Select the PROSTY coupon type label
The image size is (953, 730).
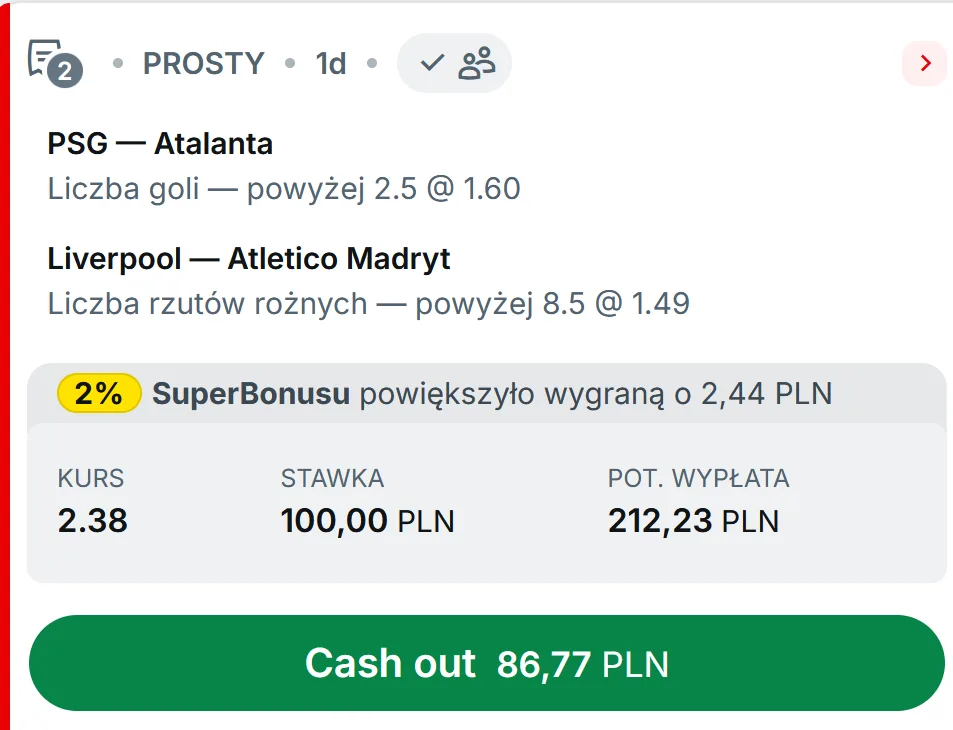coord(203,63)
